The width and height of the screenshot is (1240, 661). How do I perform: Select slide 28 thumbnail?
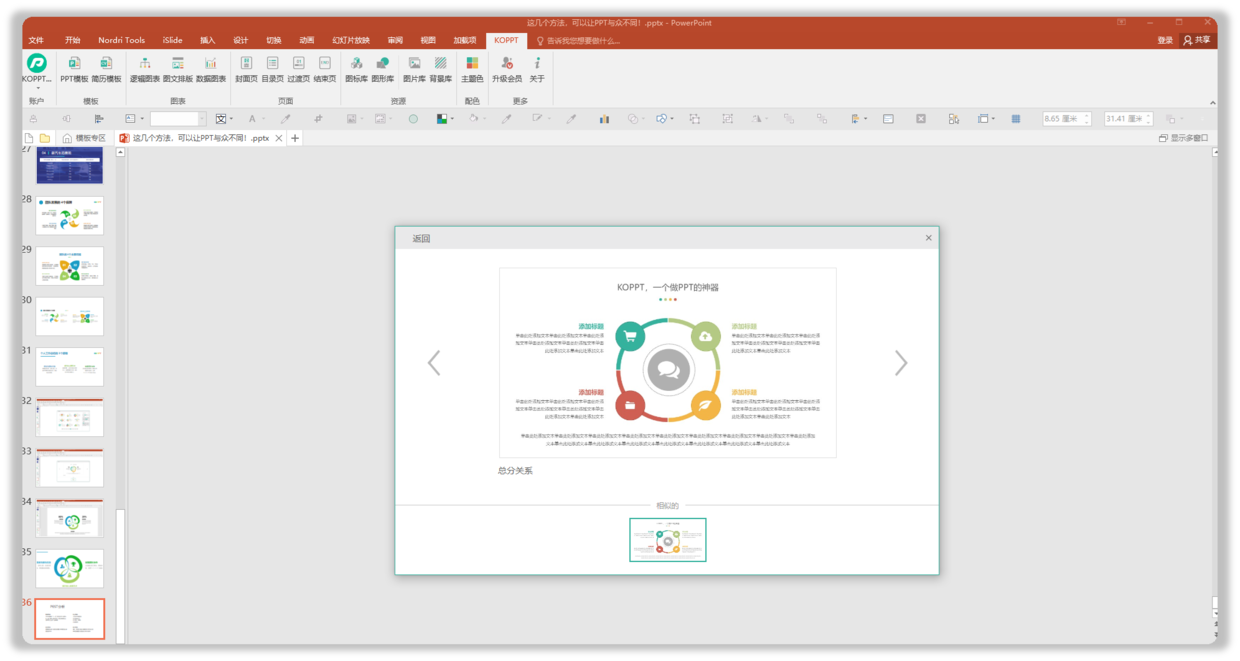tap(70, 215)
